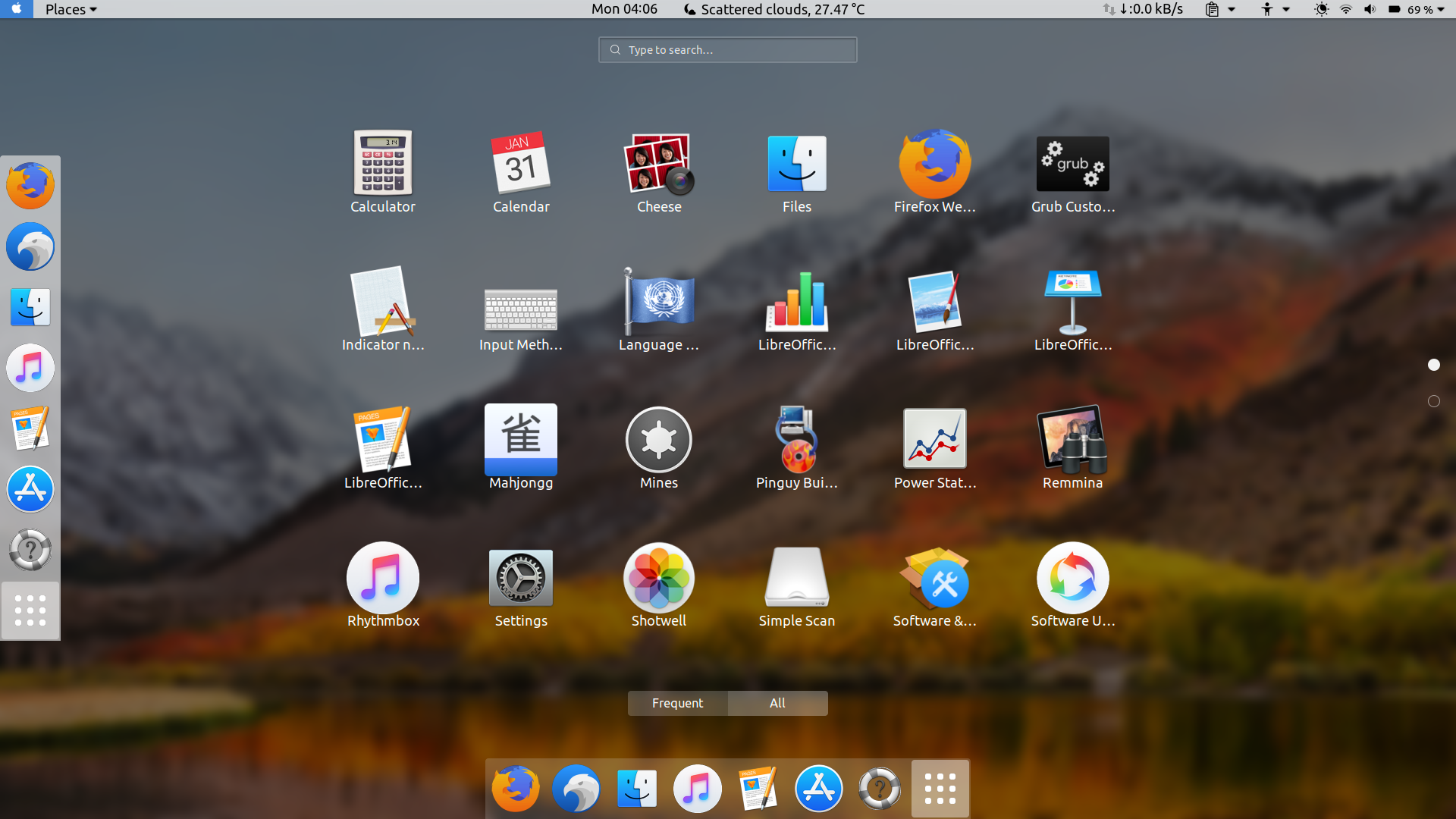Open Rhythmbox from the left dock

30,368
